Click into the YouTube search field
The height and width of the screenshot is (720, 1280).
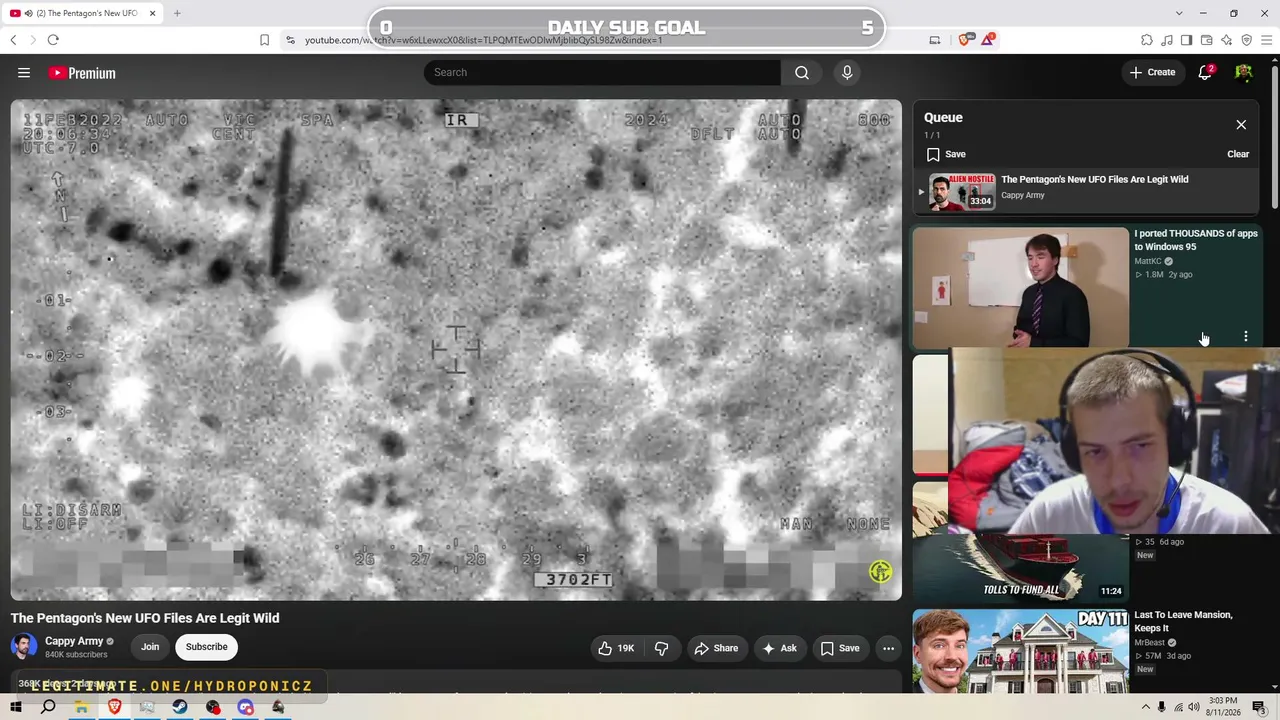coord(602,72)
